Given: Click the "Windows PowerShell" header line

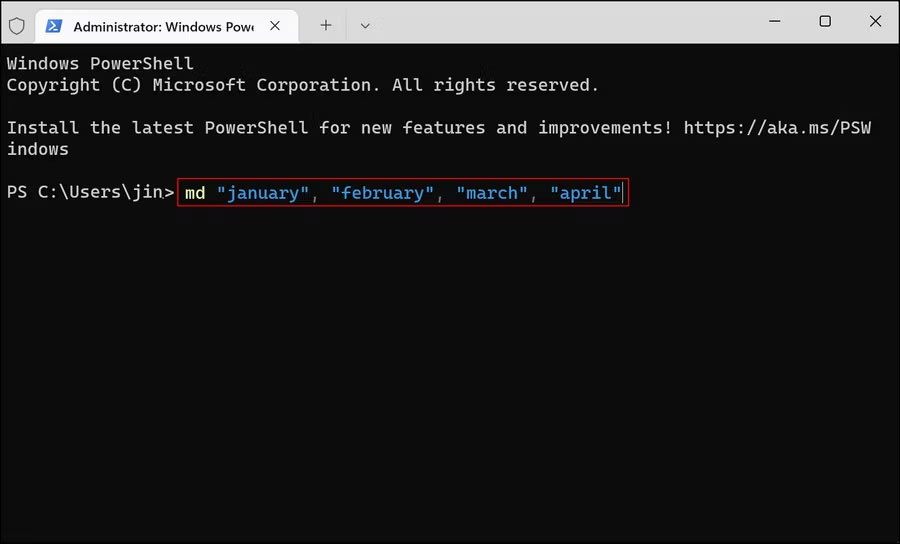Looking at the screenshot, I should click(x=100, y=63).
